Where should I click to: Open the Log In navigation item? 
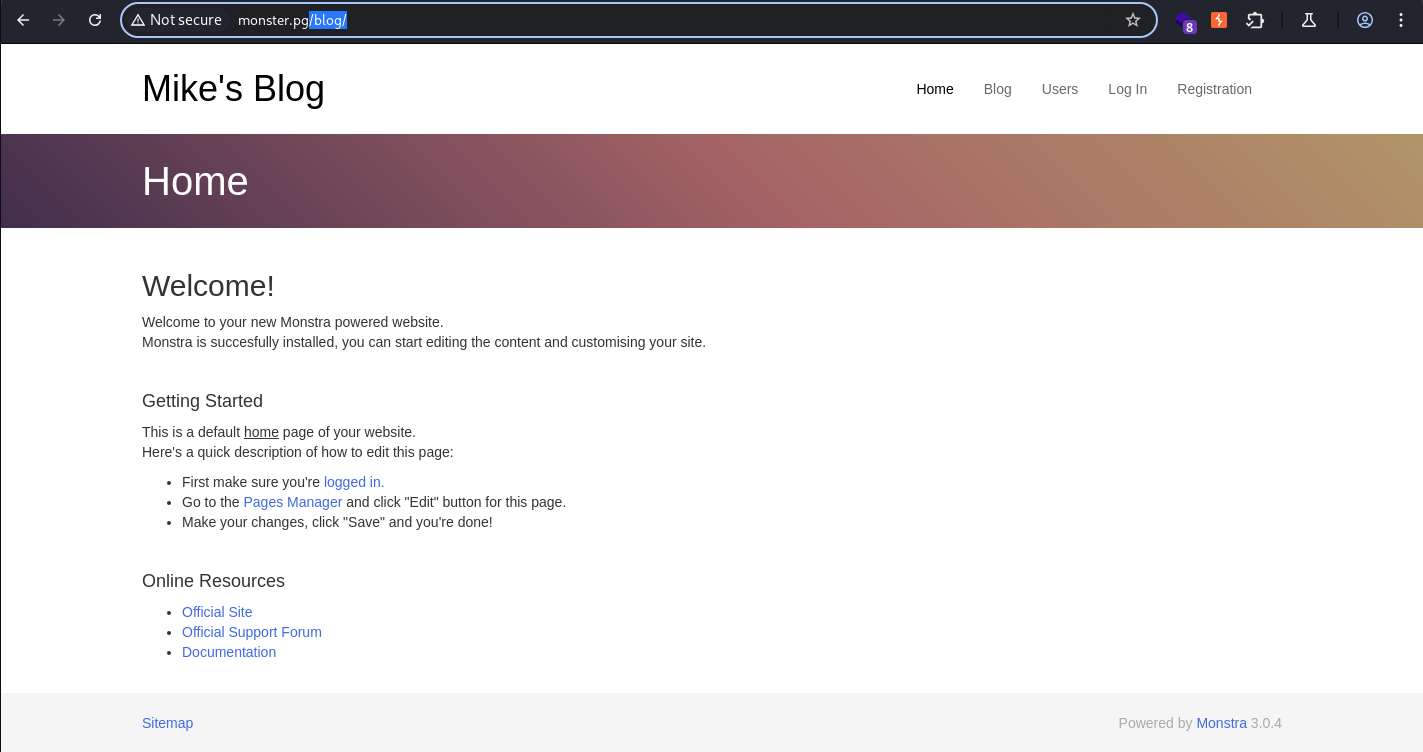pyautogui.click(x=1127, y=89)
